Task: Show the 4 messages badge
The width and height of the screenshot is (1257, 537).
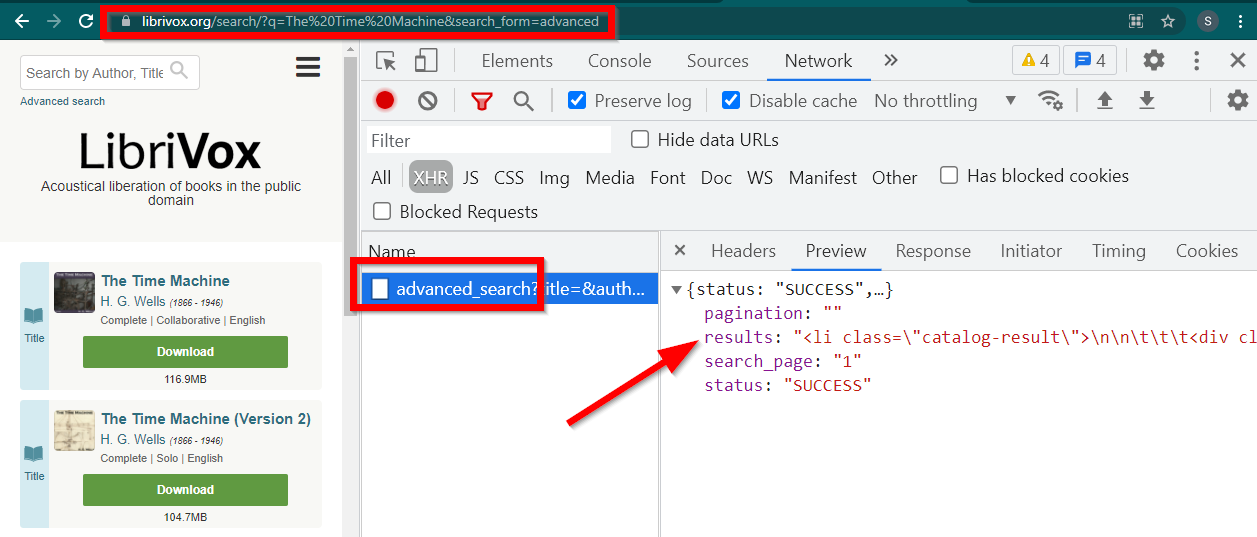Action: (1090, 61)
